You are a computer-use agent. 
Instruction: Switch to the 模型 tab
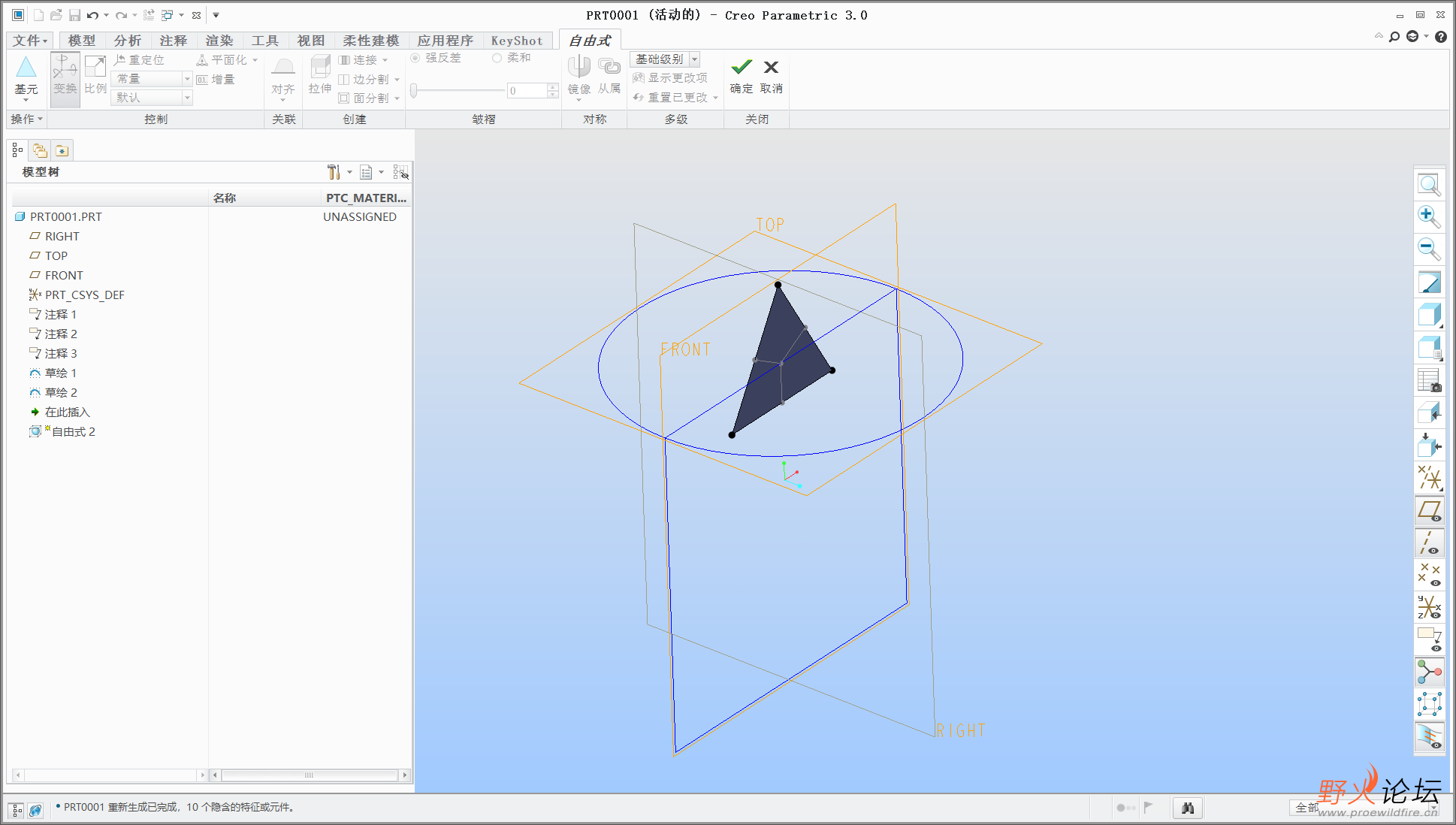tap(82, 41)
